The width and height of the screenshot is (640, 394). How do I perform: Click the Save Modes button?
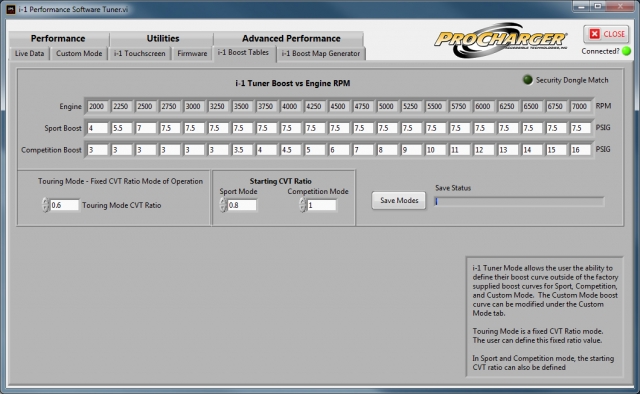pos(399,200)
